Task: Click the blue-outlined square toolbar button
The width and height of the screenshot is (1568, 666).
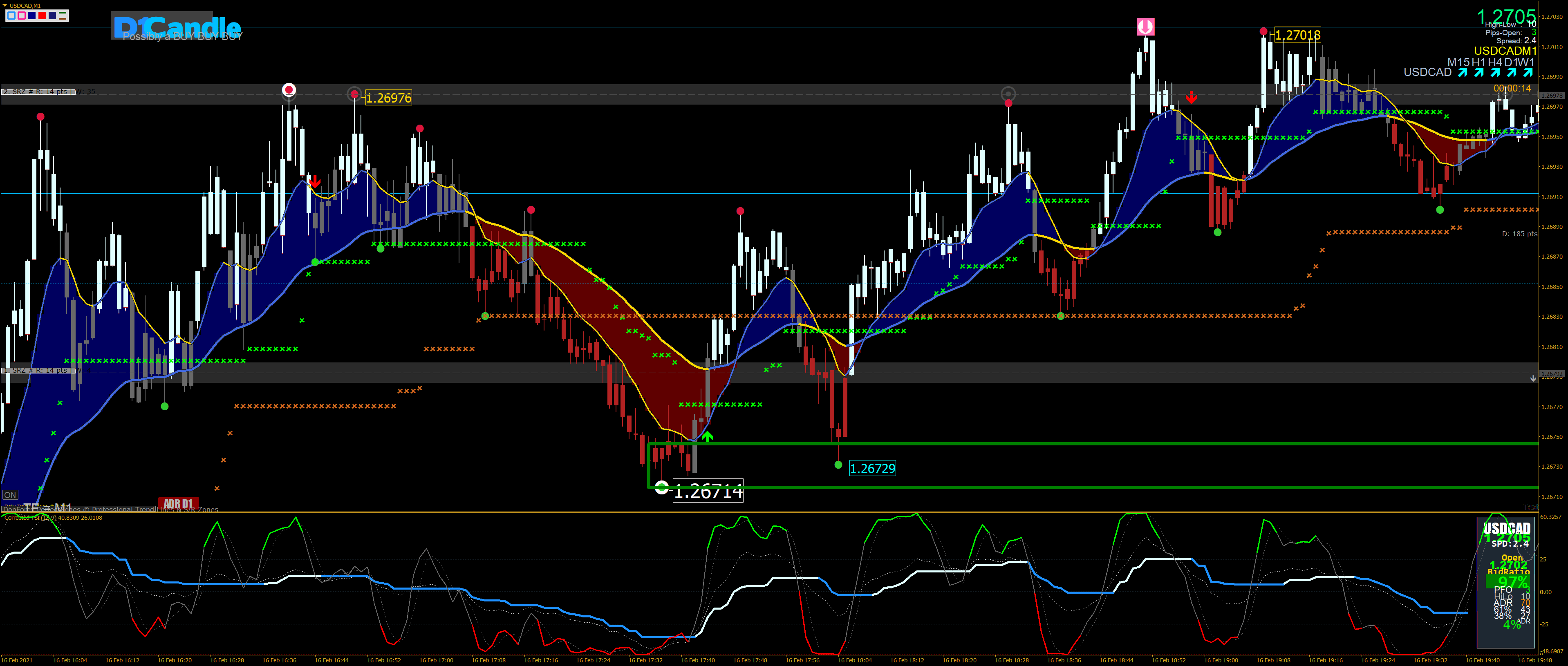Action: (x=11, y=15)
